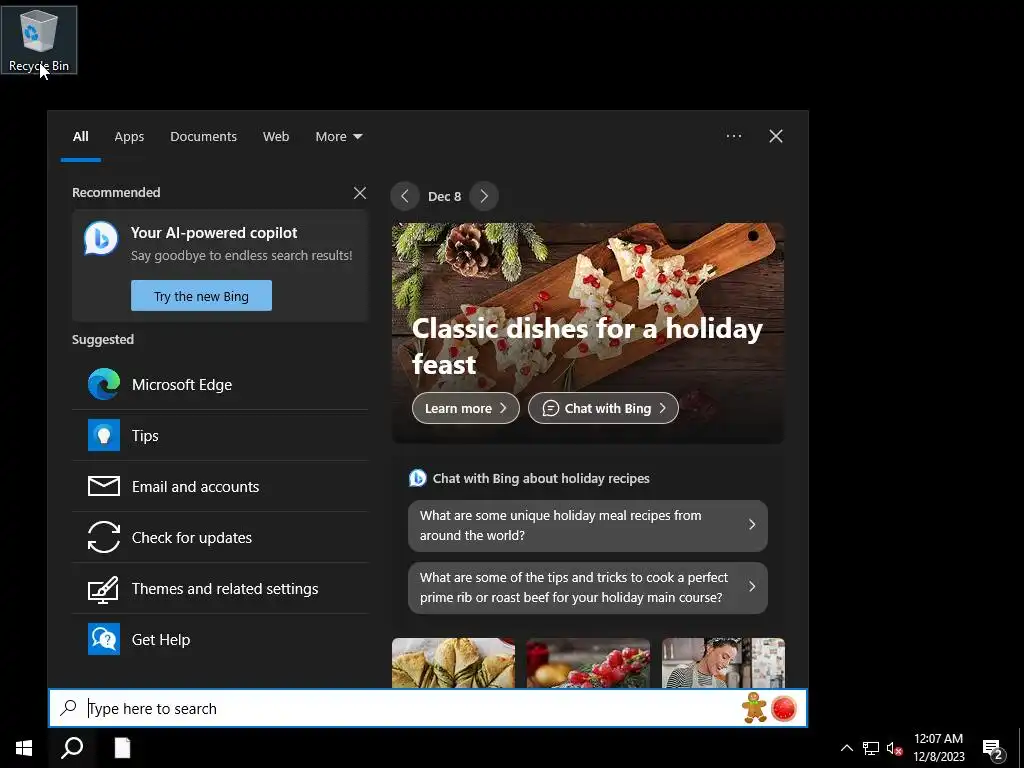Image resolution: width=1024 pixels, height=768 pixels.
Task: Open the woman cooking thumbnail
Action: tap(724, 663)
